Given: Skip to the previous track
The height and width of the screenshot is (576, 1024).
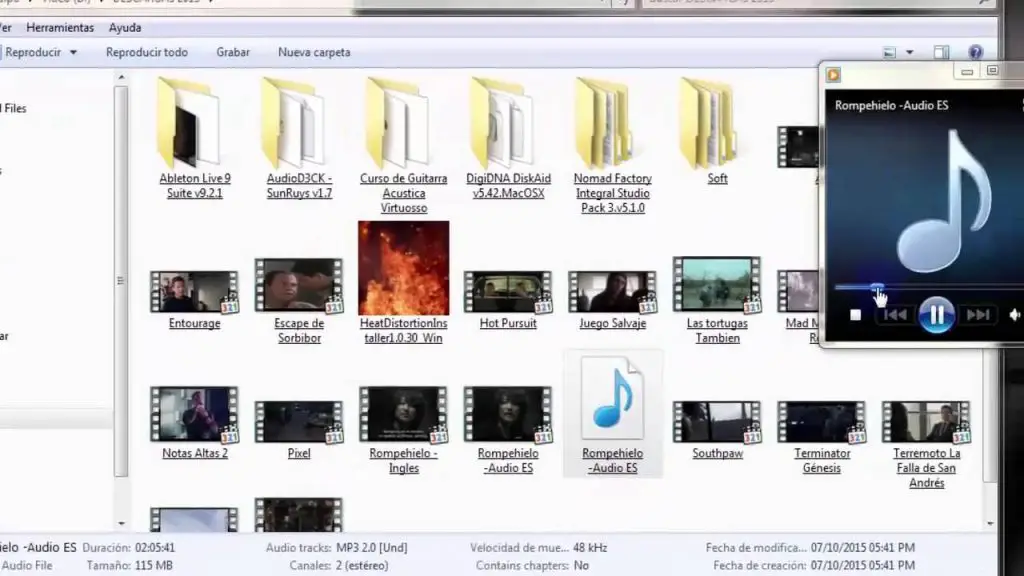Looking at the screenshot, I should (x=895, y=315).
